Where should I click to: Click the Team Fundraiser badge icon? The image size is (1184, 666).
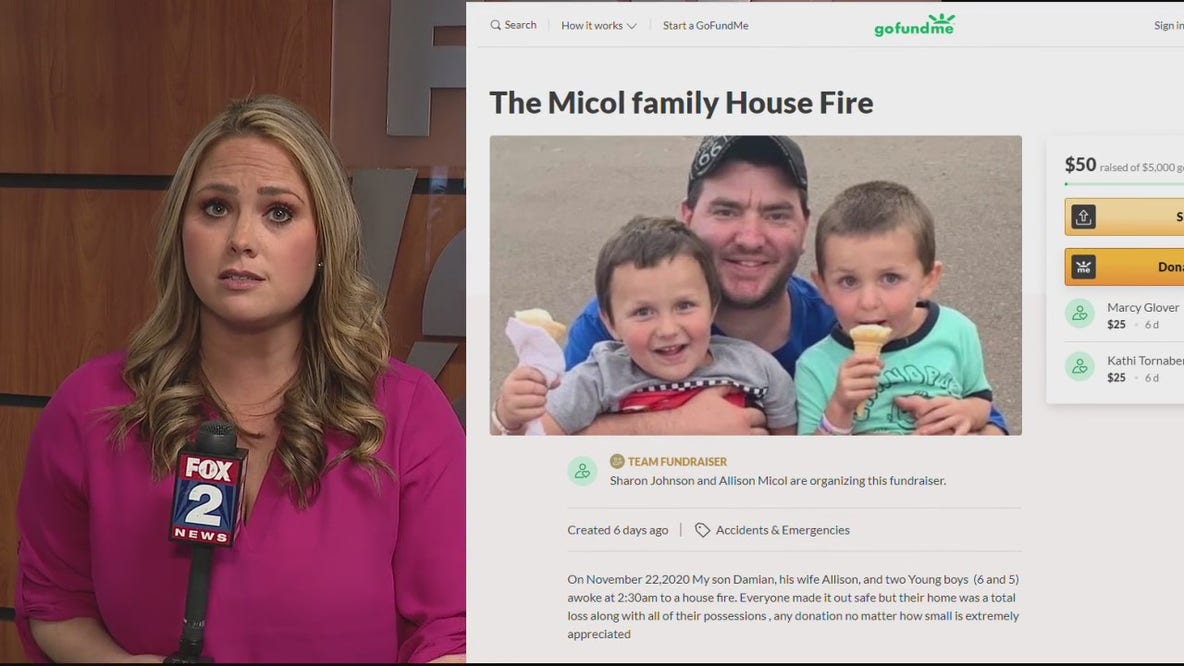tap(617, 461)
